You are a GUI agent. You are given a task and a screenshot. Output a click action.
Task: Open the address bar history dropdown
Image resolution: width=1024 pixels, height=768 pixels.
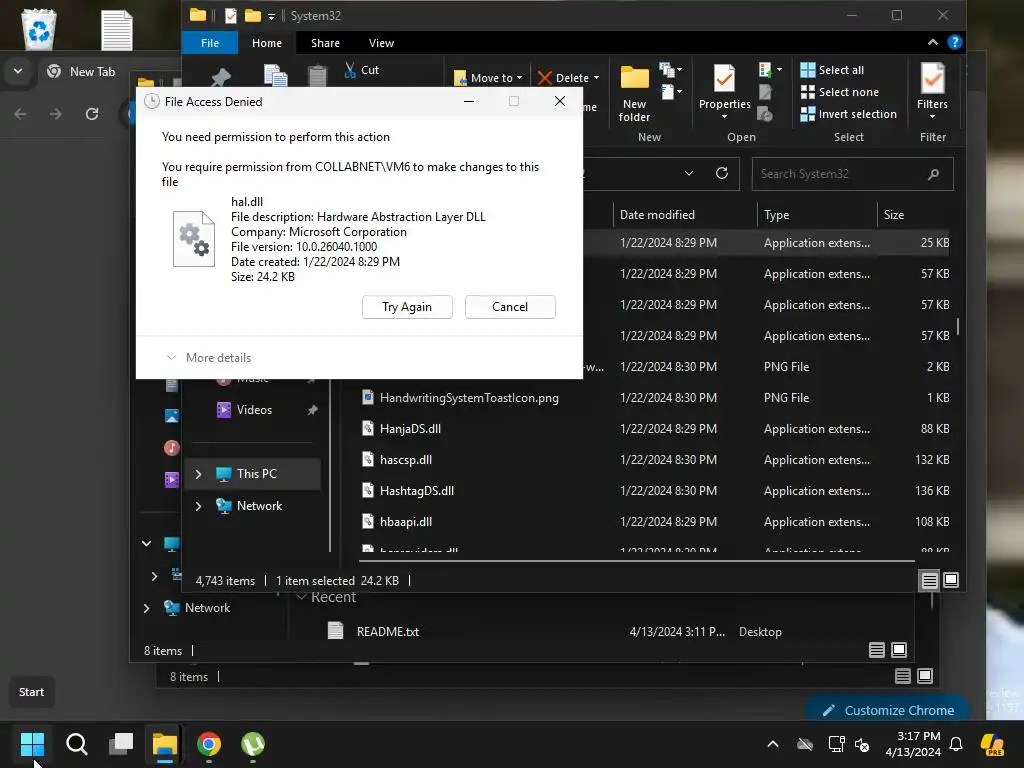coord(688,173)
